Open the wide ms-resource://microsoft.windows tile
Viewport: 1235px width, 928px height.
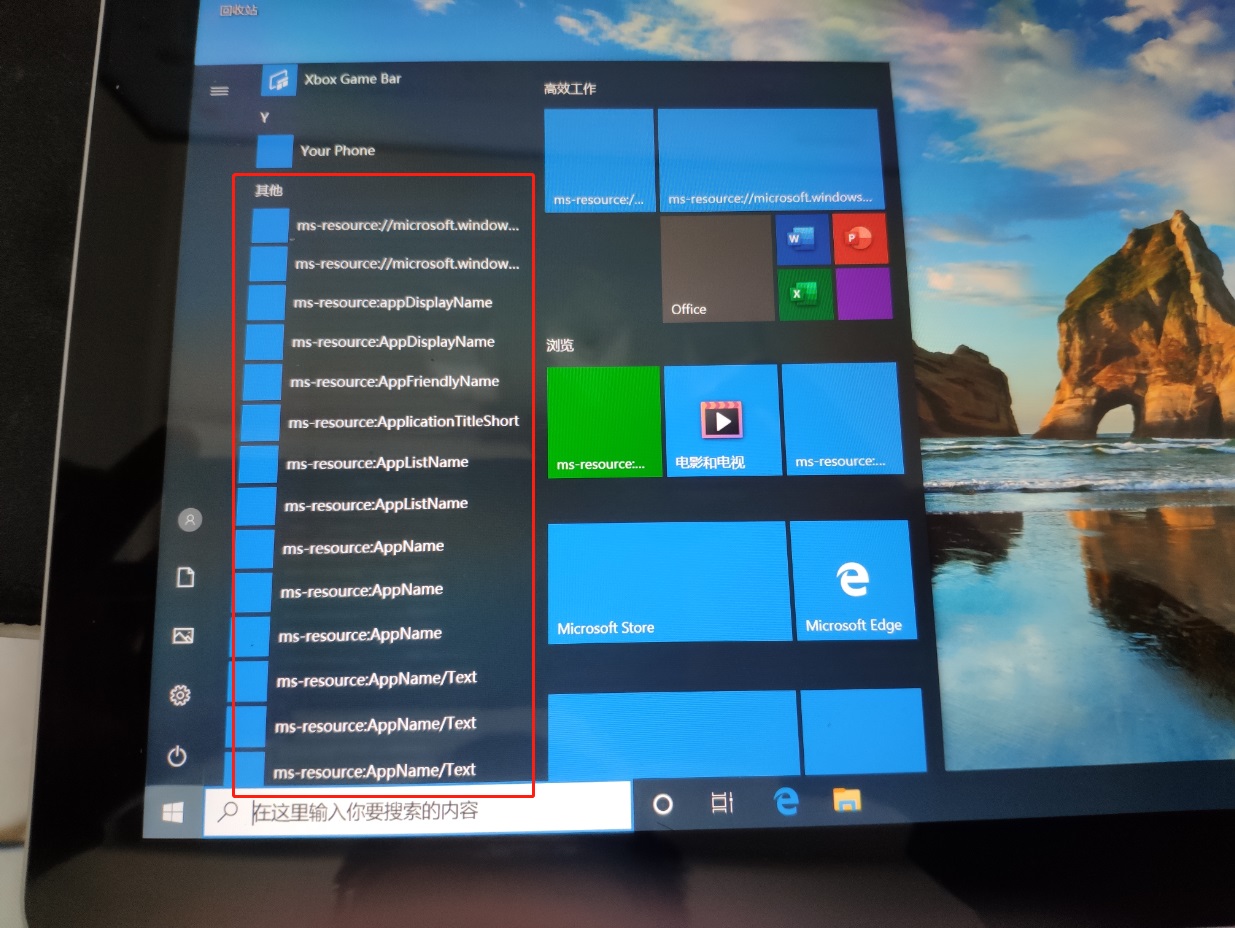770,160
